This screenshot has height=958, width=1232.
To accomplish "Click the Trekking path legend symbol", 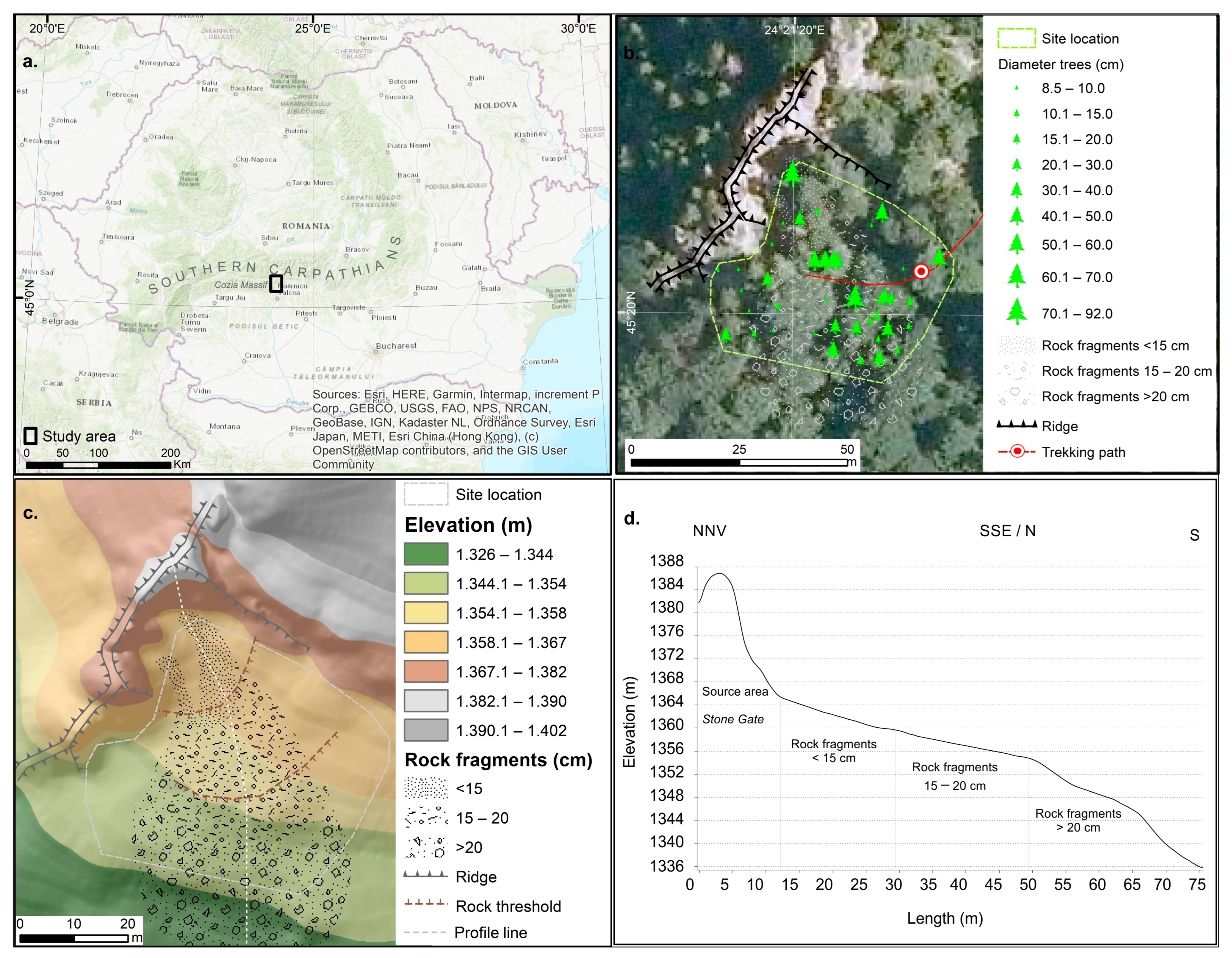I will [1016, 451].
